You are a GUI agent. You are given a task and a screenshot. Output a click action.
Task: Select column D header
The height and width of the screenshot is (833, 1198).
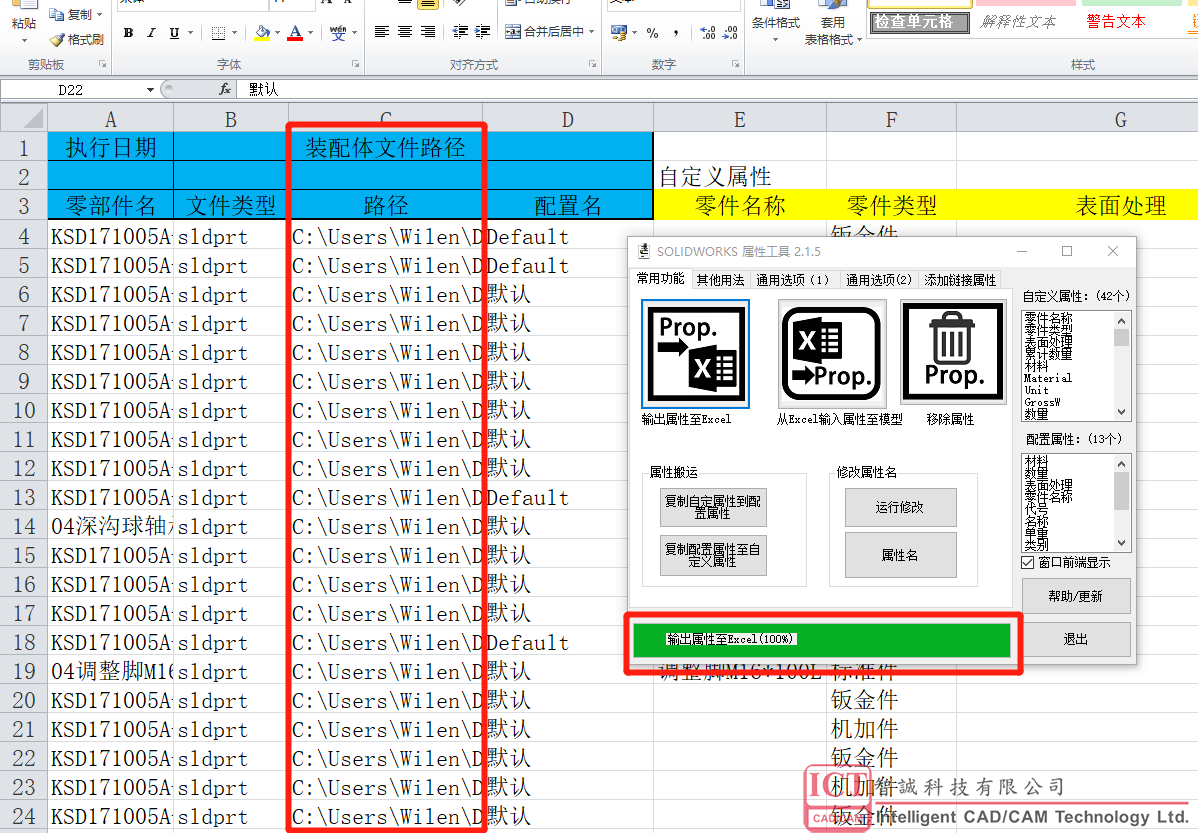tap(568, 119)
